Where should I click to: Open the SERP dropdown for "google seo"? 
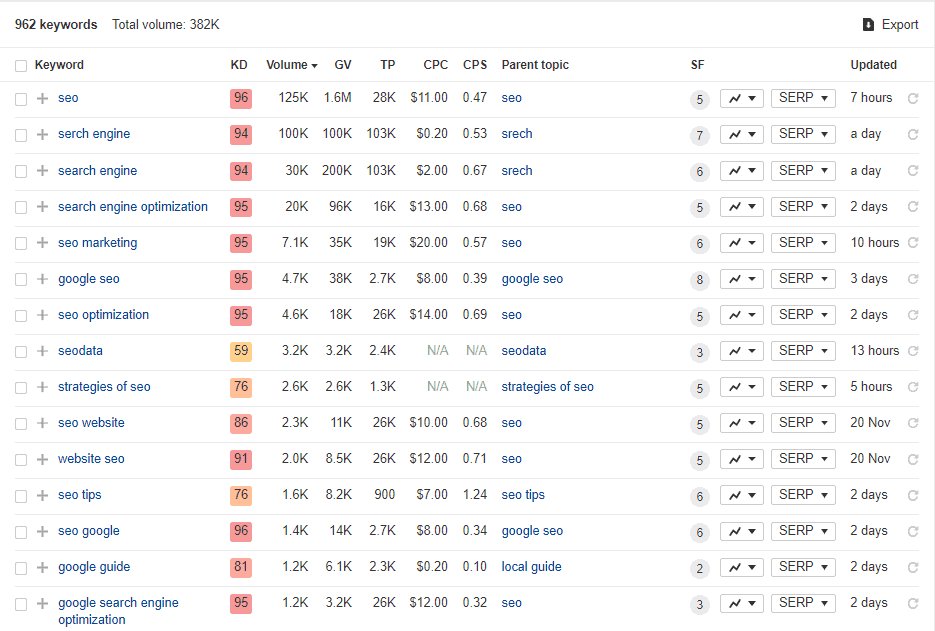[x=802, y=278]
